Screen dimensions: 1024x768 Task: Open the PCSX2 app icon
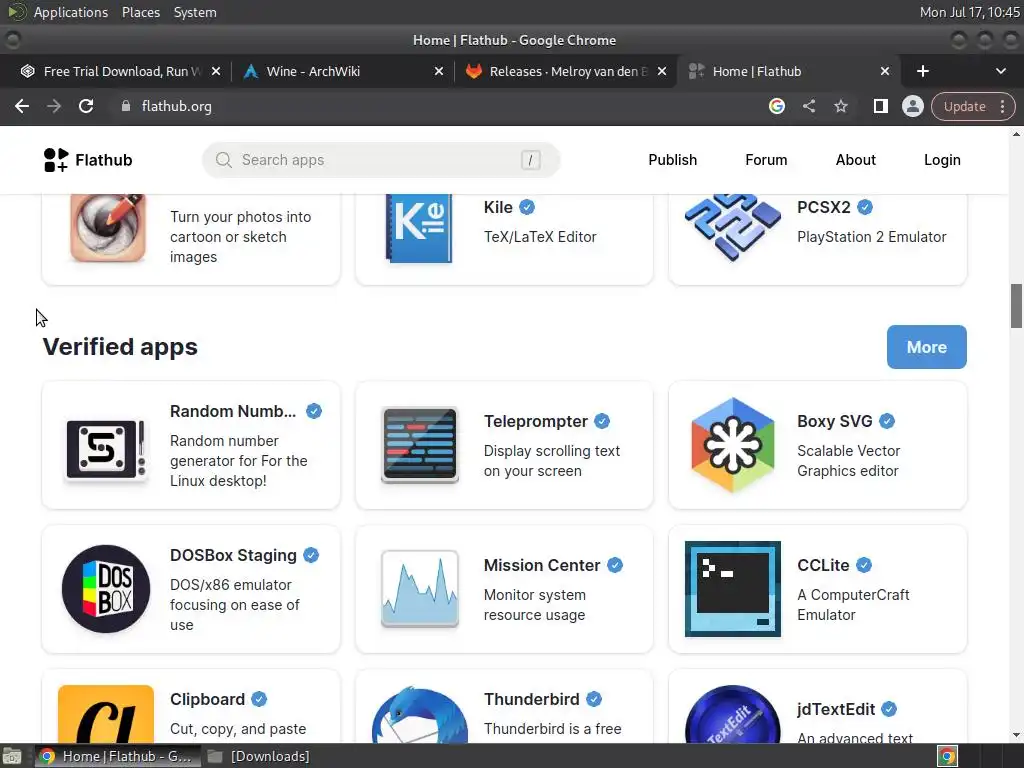[733, 227]
